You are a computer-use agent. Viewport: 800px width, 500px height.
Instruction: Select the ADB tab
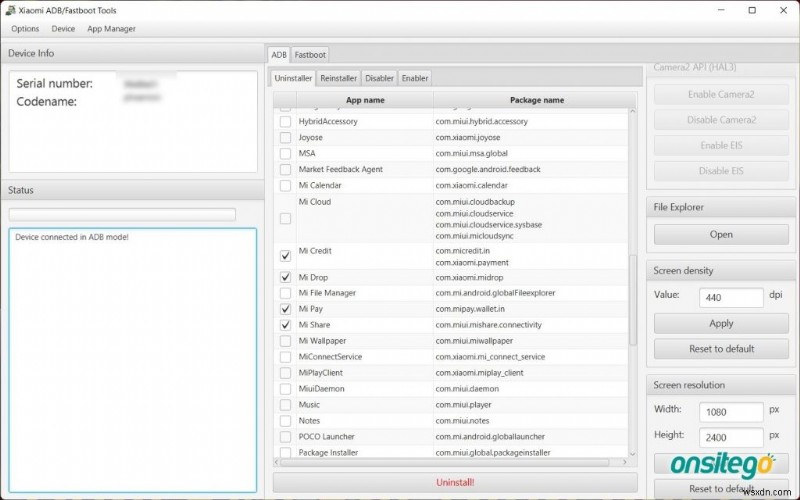279,55
